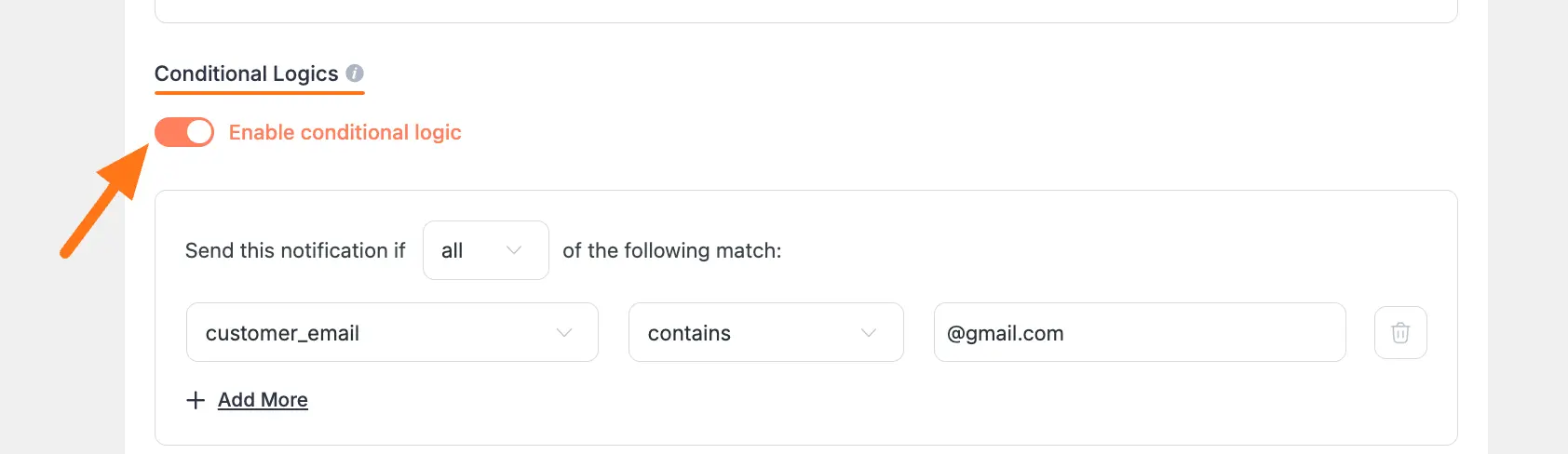This screenshot has height=454, width=1568.
Task: Click 'Send this notification if' text
Action: click(295, 250)
